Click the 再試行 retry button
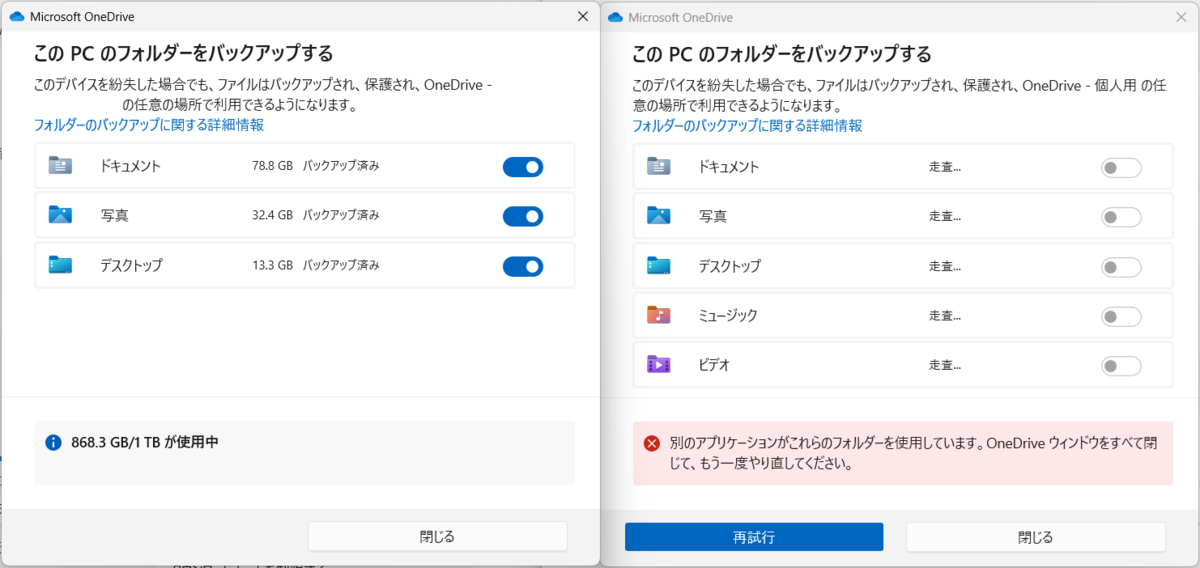 754,537
